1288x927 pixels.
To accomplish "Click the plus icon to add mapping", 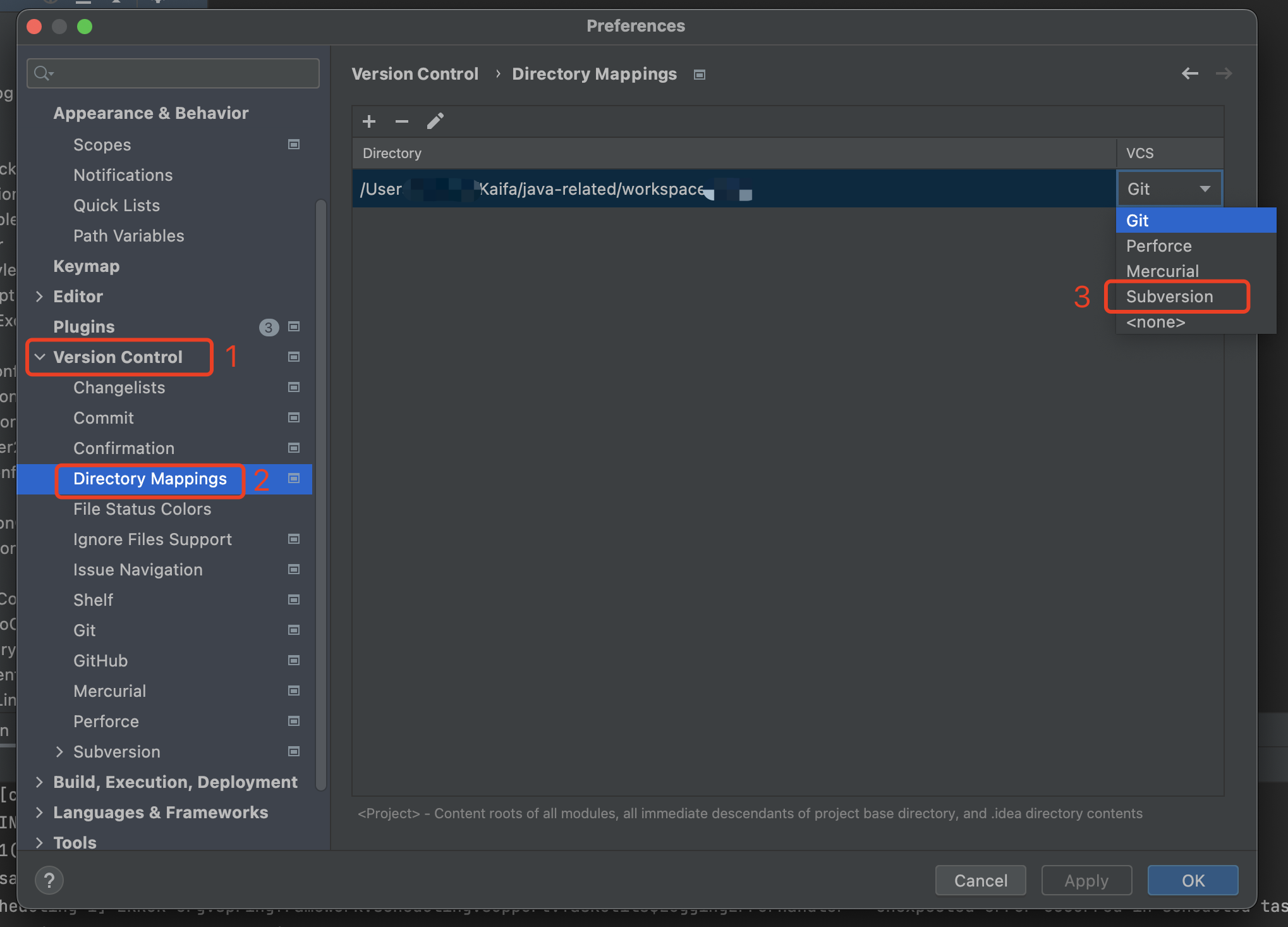I will (x=369, y=121).
